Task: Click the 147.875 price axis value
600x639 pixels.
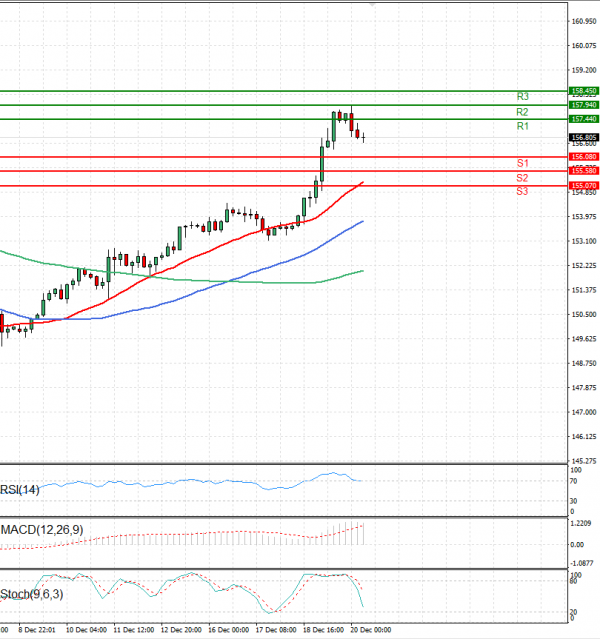Action: click(x=584, y=388)
